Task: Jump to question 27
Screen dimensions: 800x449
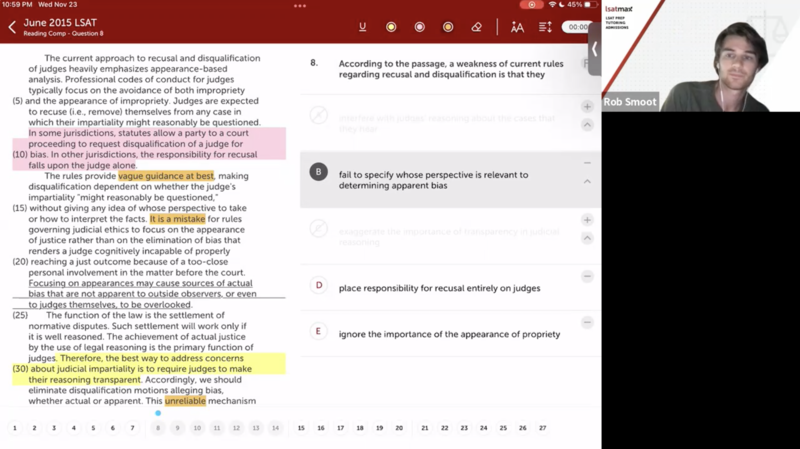Action: 542,428
